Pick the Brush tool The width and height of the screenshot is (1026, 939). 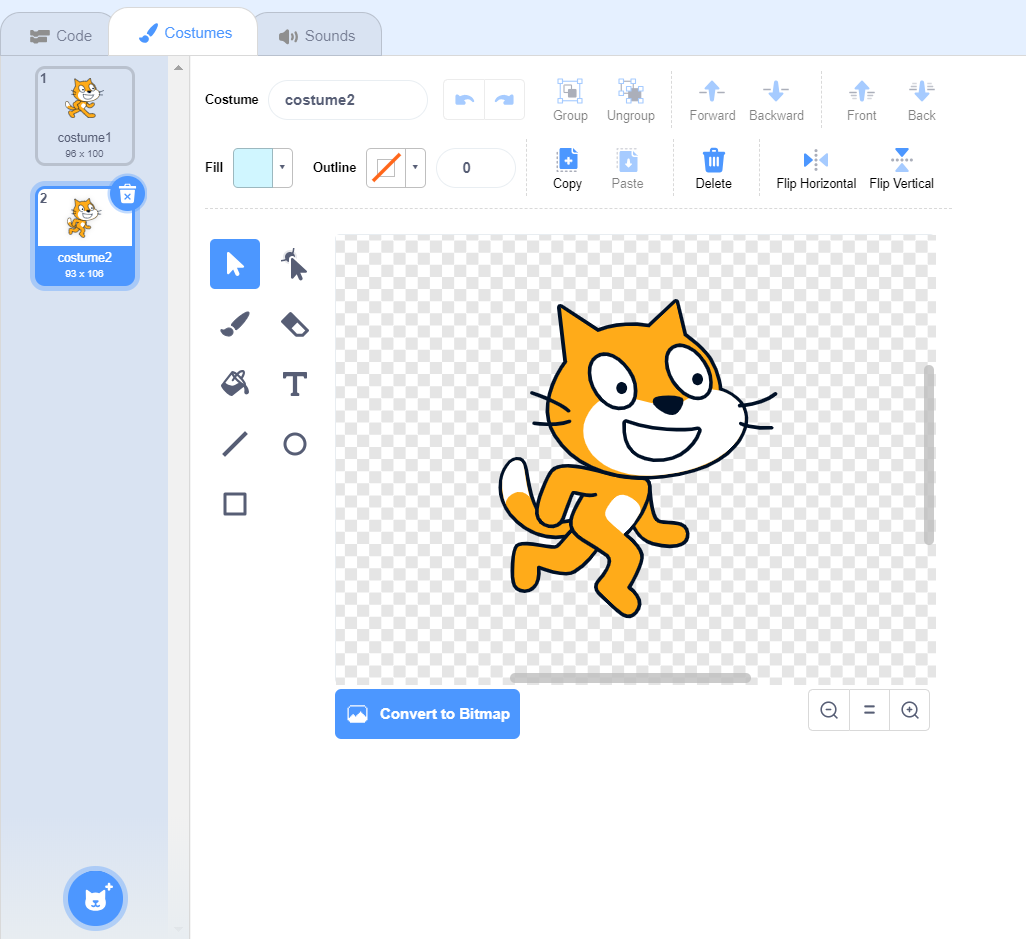pos(234,324)
